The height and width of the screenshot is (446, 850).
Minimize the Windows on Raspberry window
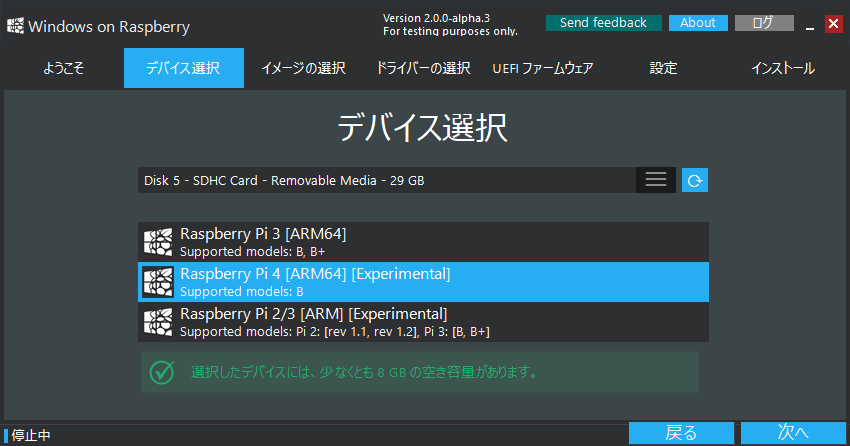click(x=810, y=24)
